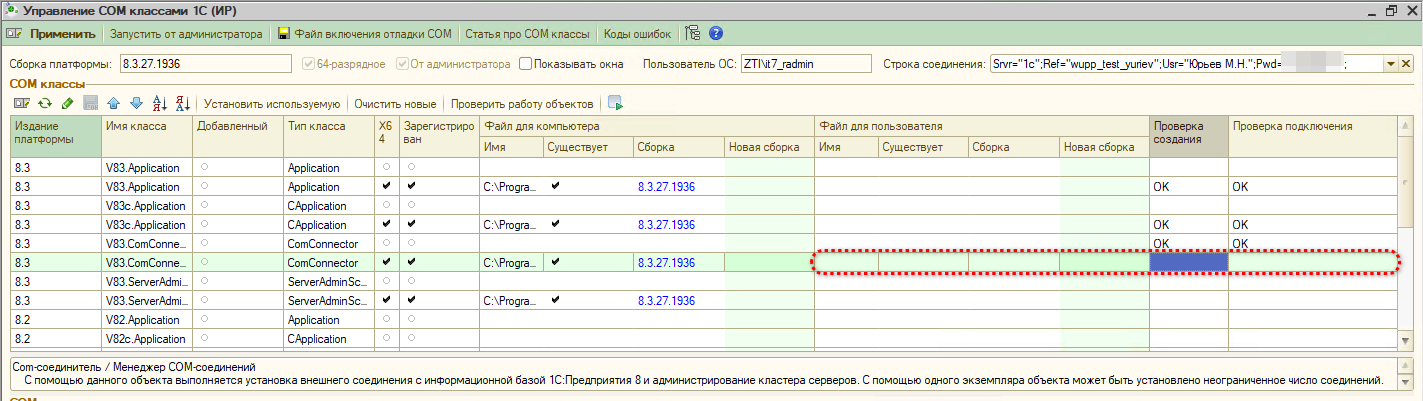Click Запустить от администратора
This screenshot has height=401, width=1423.
click(186, 34)
